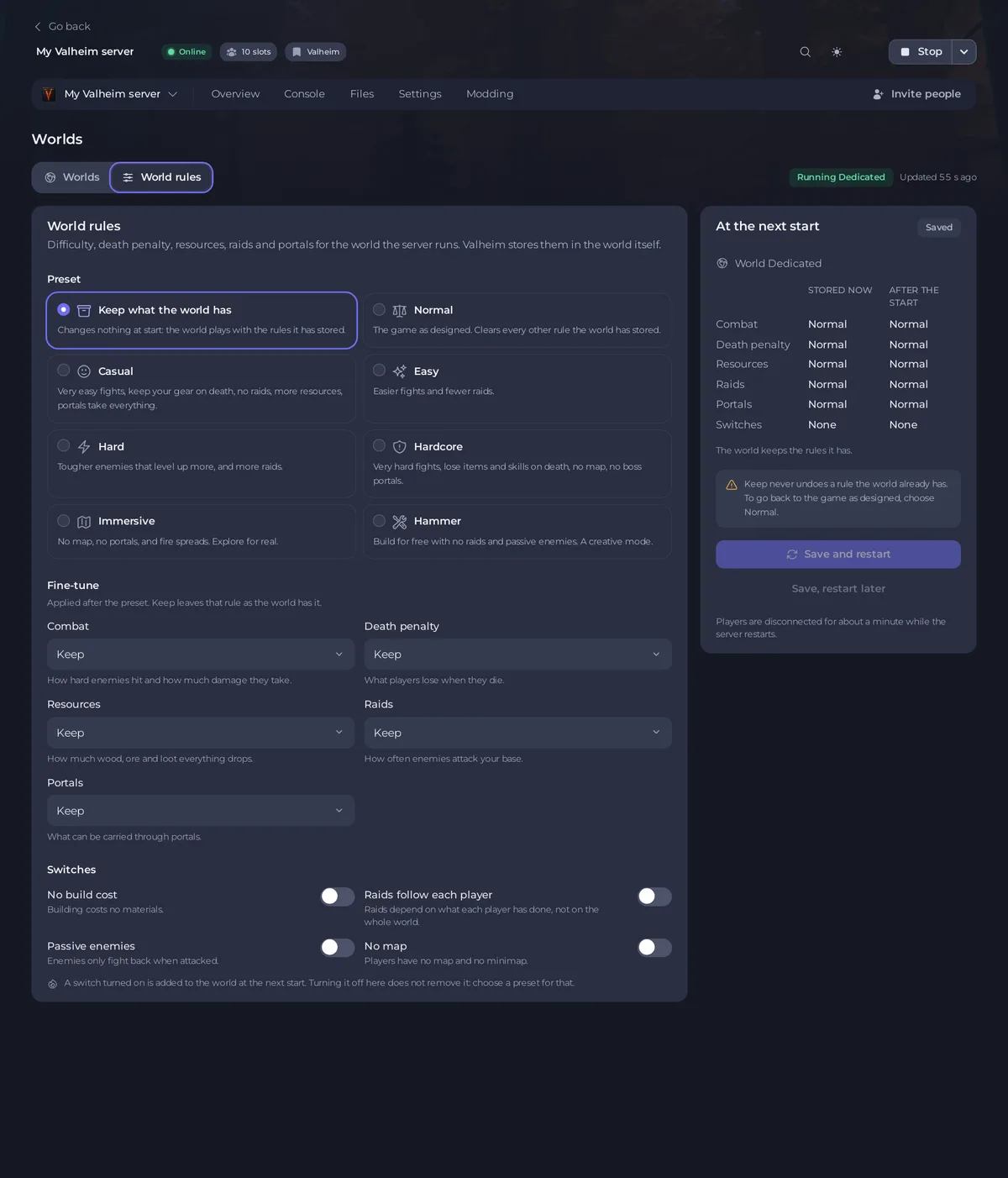Click the Hardcore preset shield icon

[400, 447]
